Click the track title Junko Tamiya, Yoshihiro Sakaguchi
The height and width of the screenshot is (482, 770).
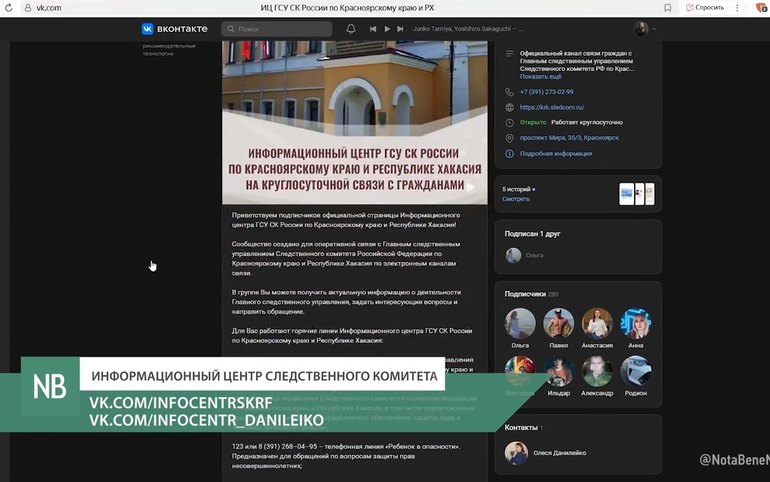click(468, 29)
